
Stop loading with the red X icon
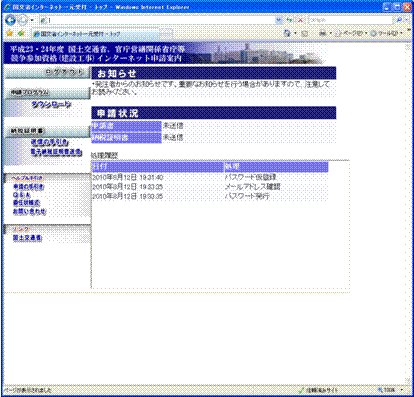click(x=300, y=20)
